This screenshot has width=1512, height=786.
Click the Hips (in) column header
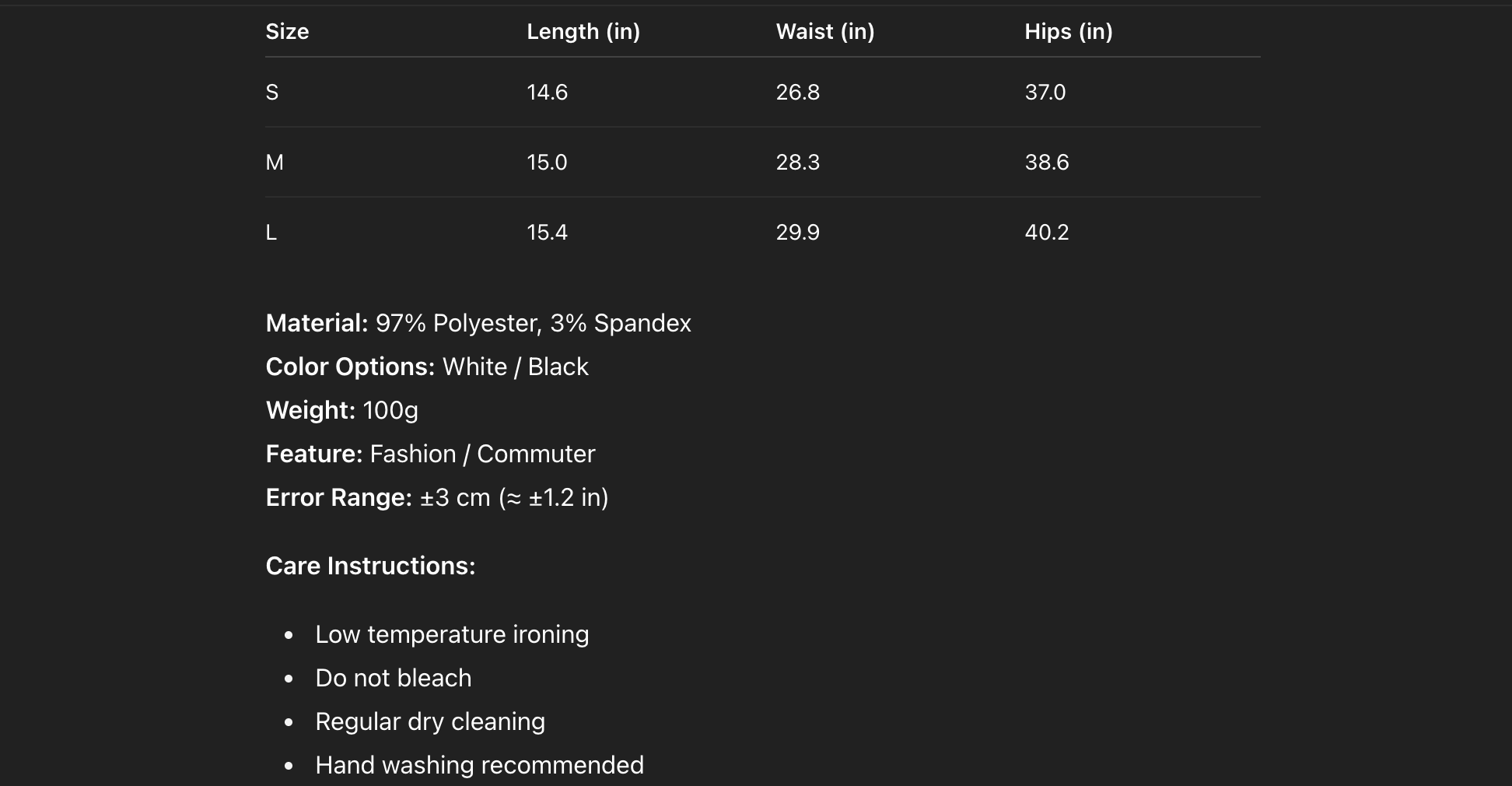click(1068, 32)
